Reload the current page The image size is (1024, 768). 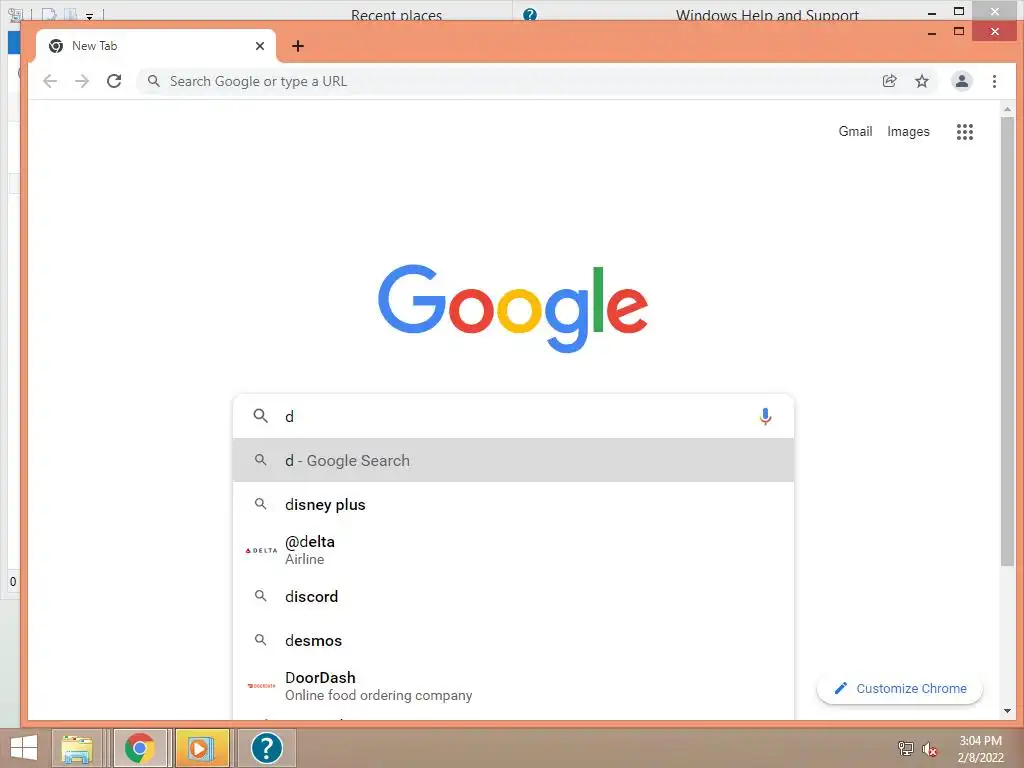tap(114, 81)
